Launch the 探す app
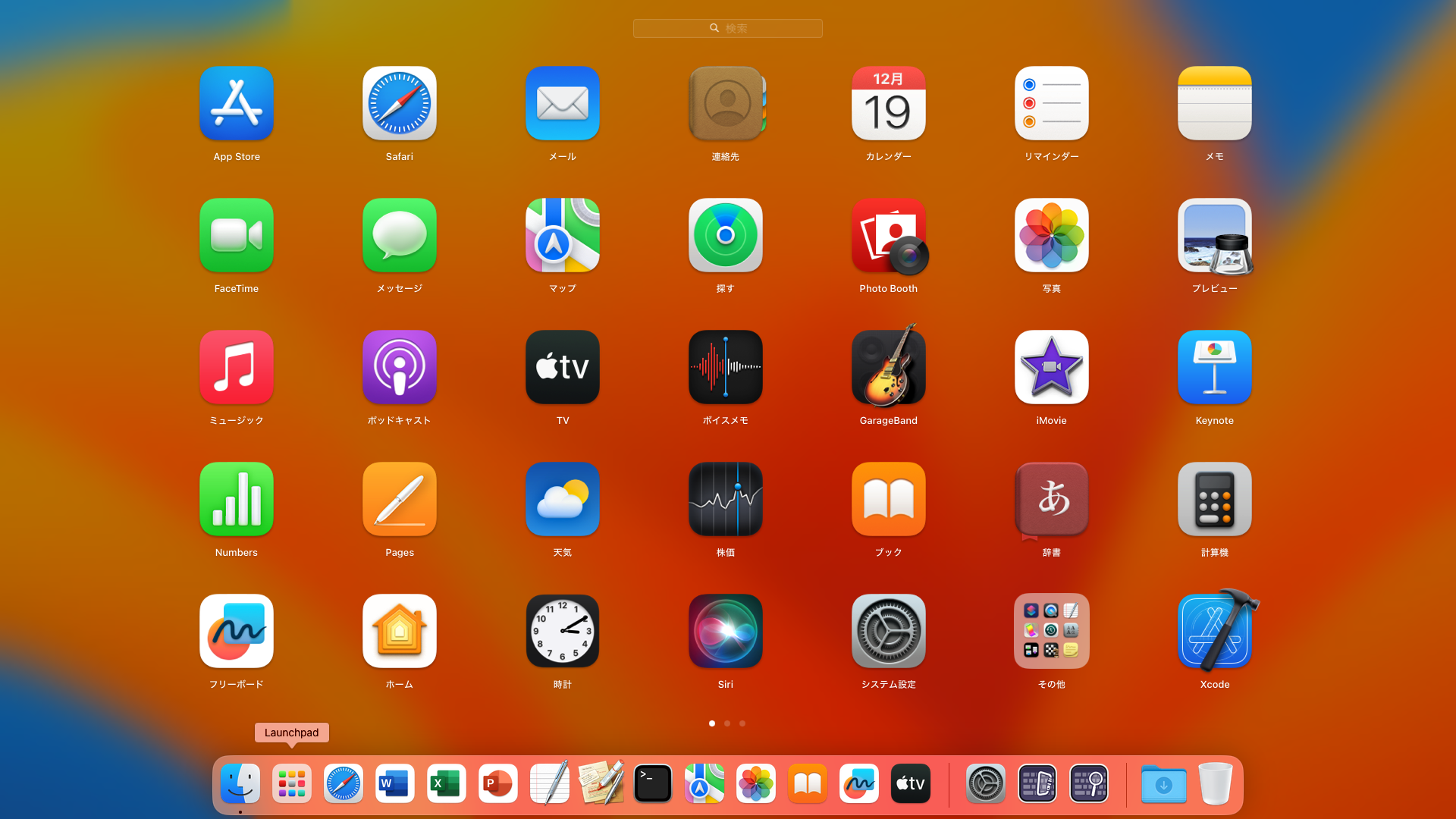This screenshot has height=819, width=1456. coord(726,235)
